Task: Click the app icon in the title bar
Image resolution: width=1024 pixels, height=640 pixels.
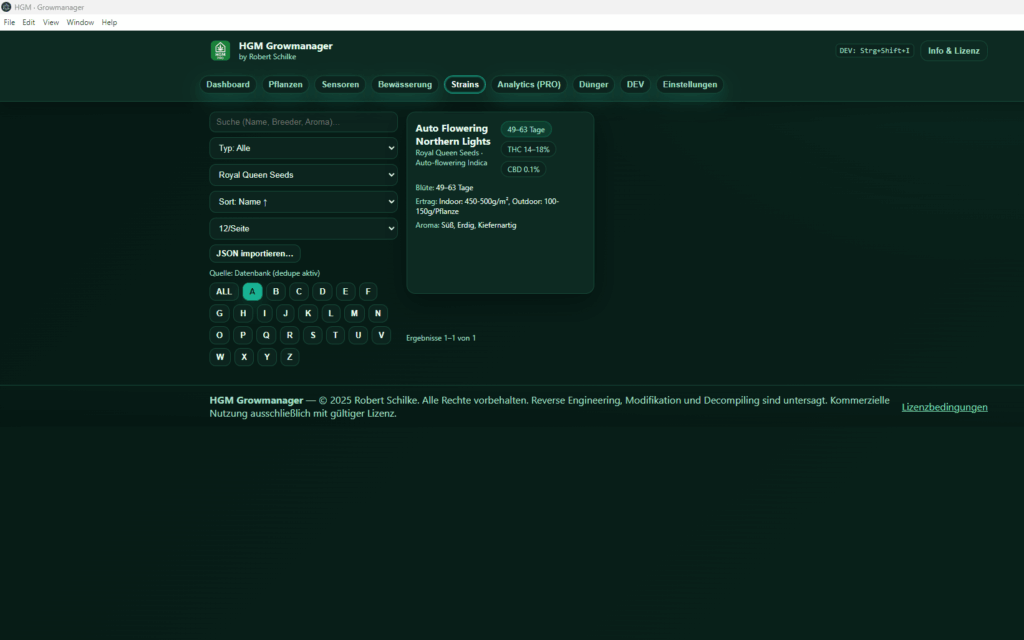Action: coord(8,6)
